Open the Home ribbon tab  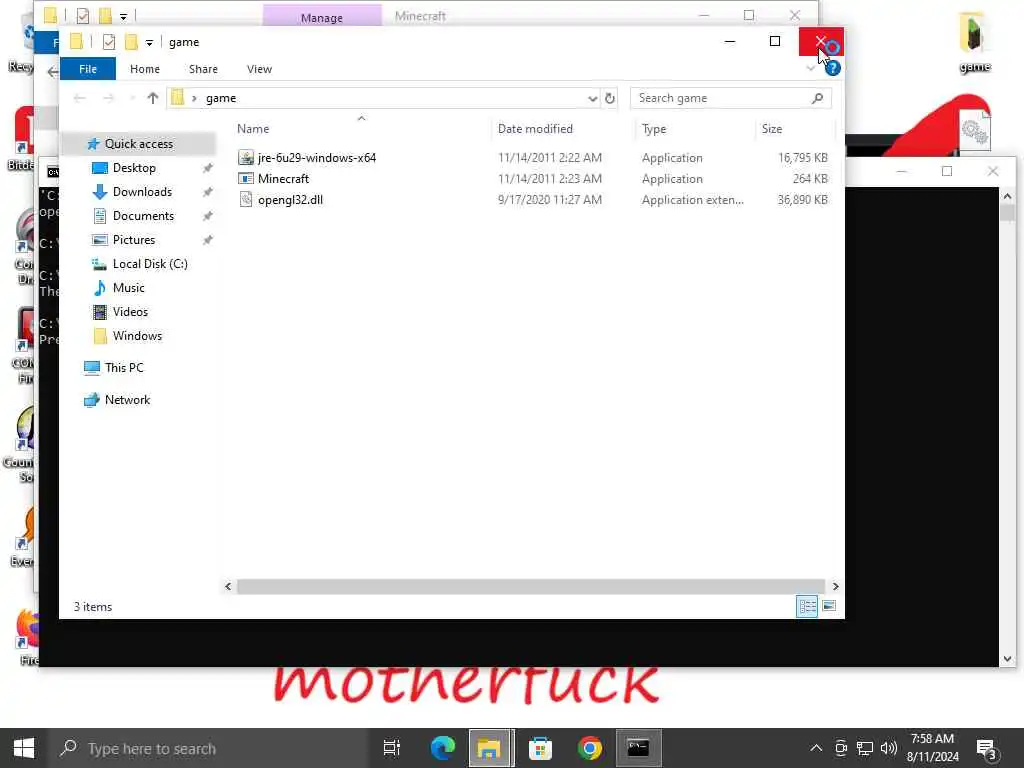[144, 69]
